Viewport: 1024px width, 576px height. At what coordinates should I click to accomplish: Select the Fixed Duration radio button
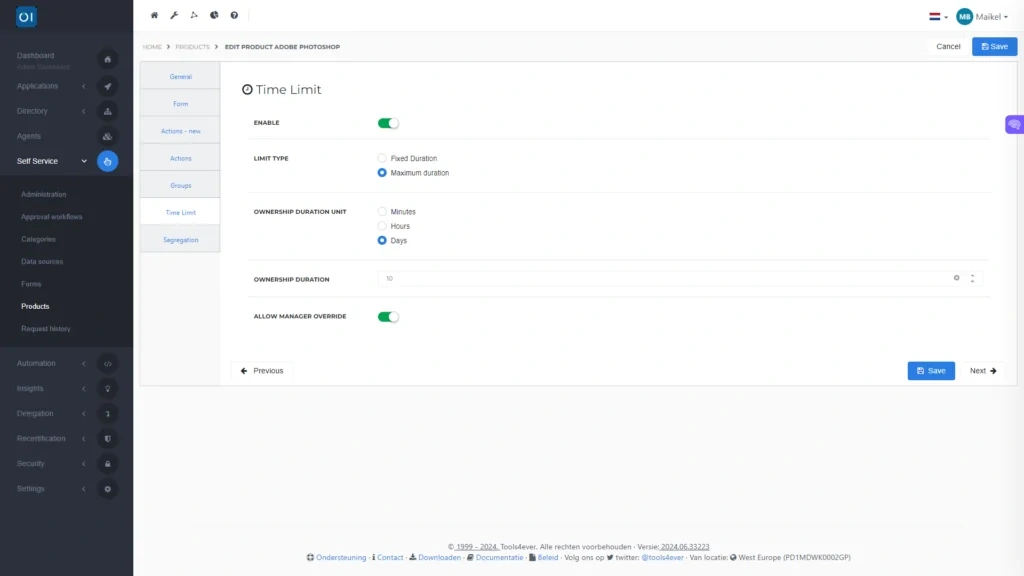coord(381,158)
